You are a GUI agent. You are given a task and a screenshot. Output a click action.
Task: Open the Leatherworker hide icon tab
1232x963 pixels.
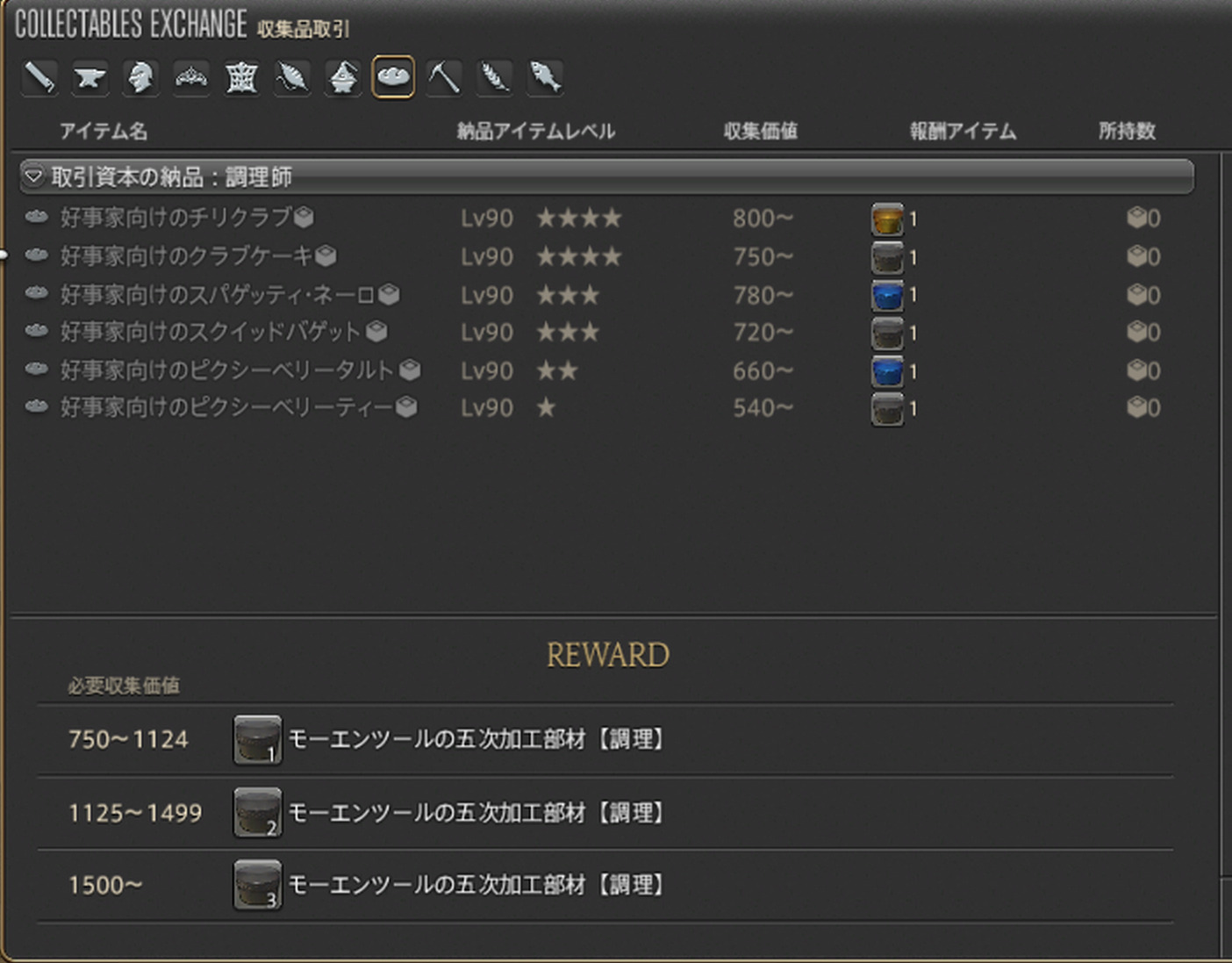241,77
